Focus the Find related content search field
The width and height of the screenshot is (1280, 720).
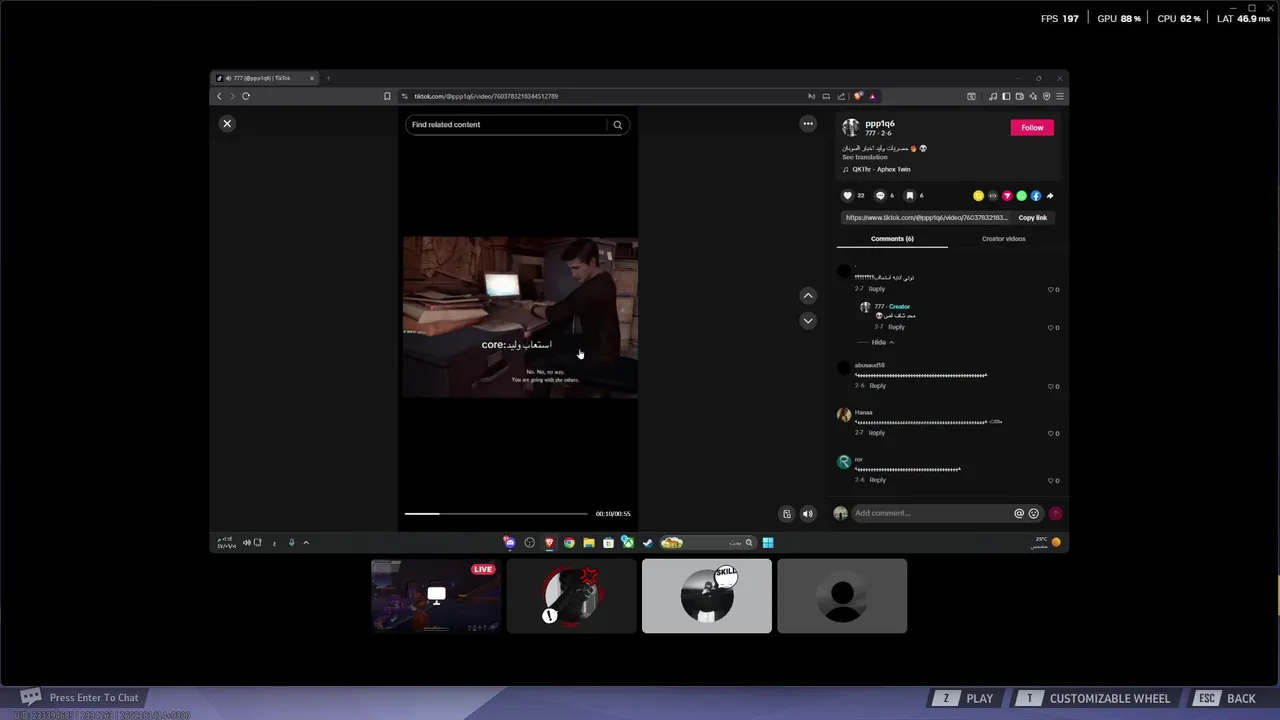pos(507,125)
